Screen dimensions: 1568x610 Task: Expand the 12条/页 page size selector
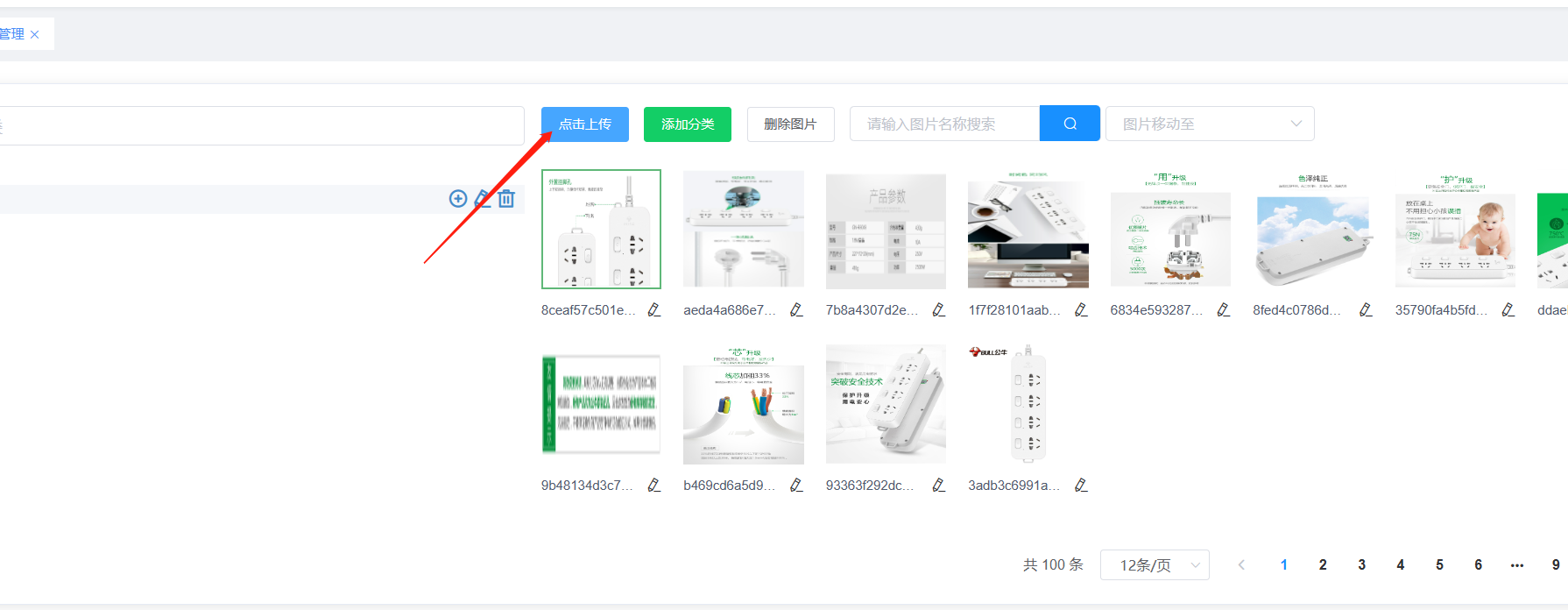1154,565
